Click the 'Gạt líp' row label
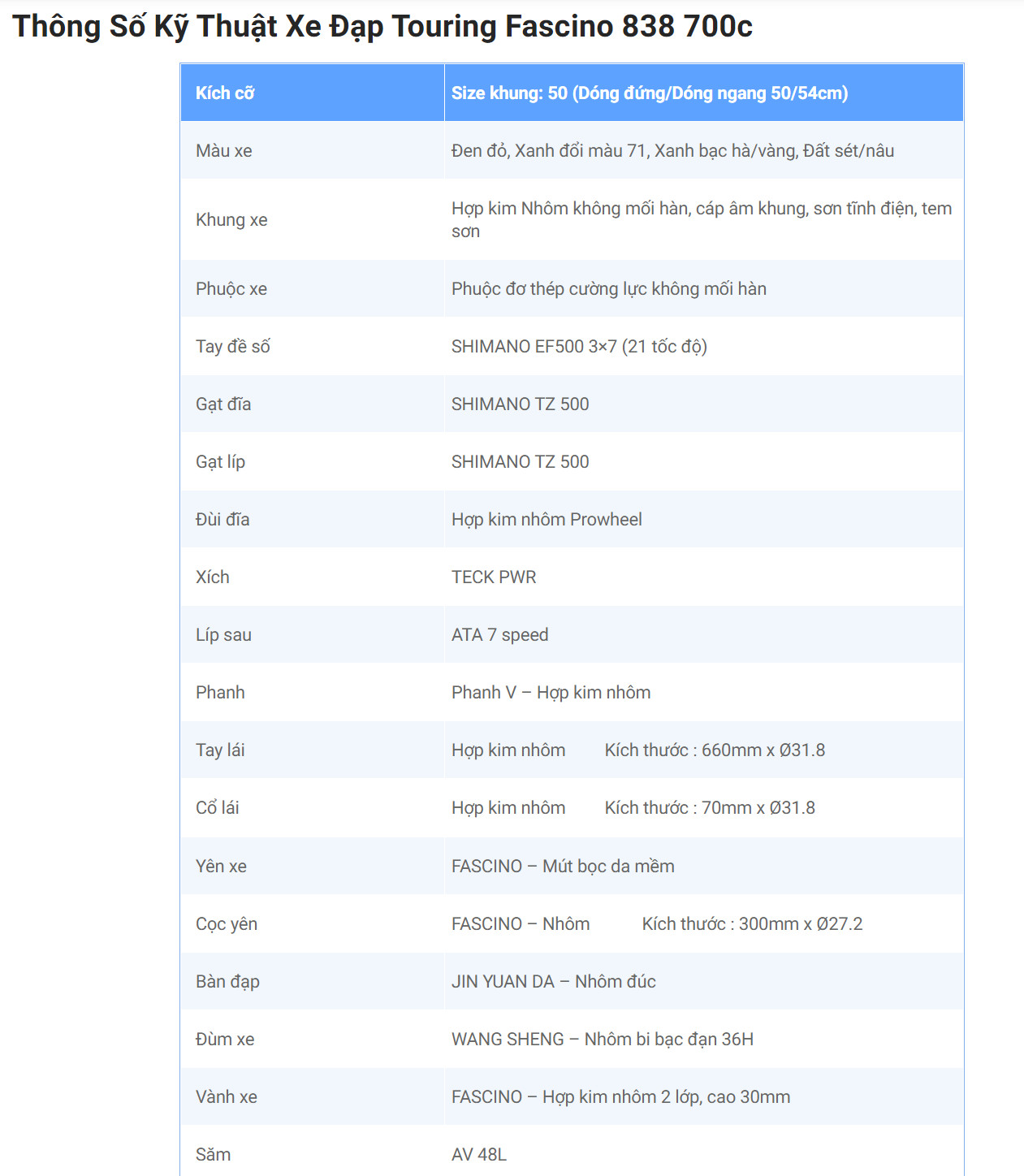The width and height of the screenshot is (1024, 1176). click(x=220, y=461)
